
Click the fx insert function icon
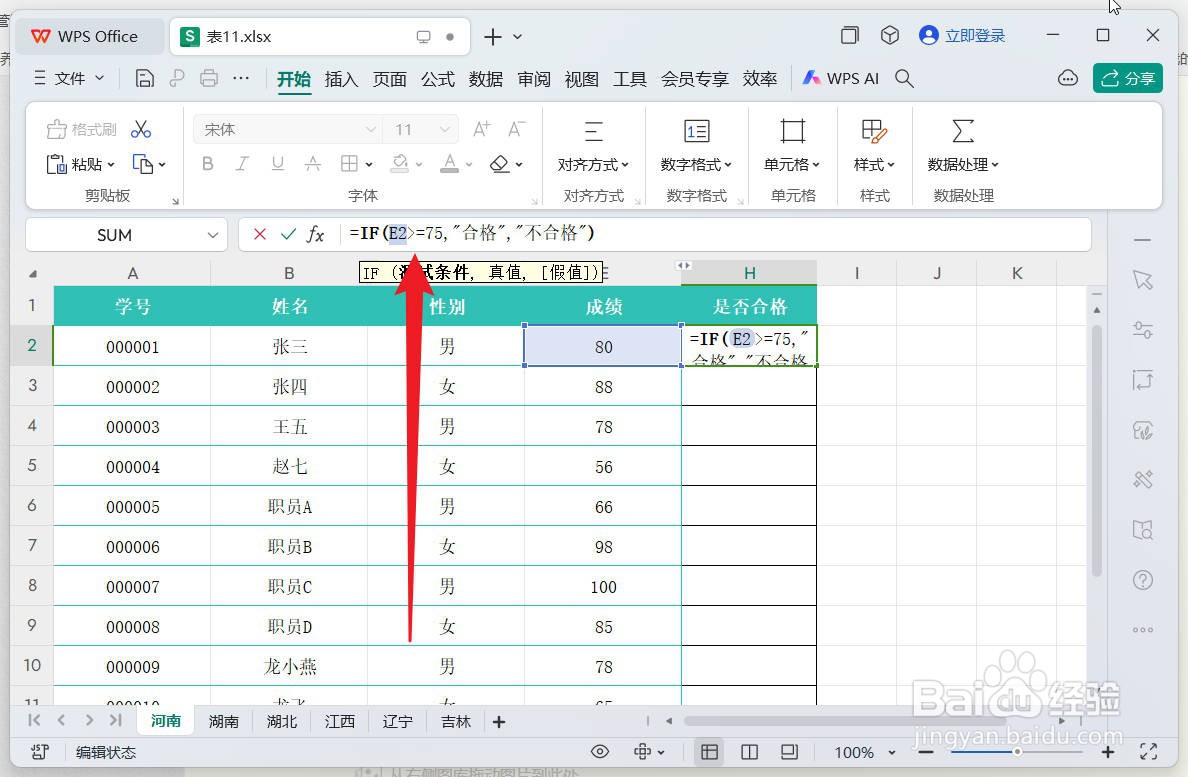(x=316, y=235)
